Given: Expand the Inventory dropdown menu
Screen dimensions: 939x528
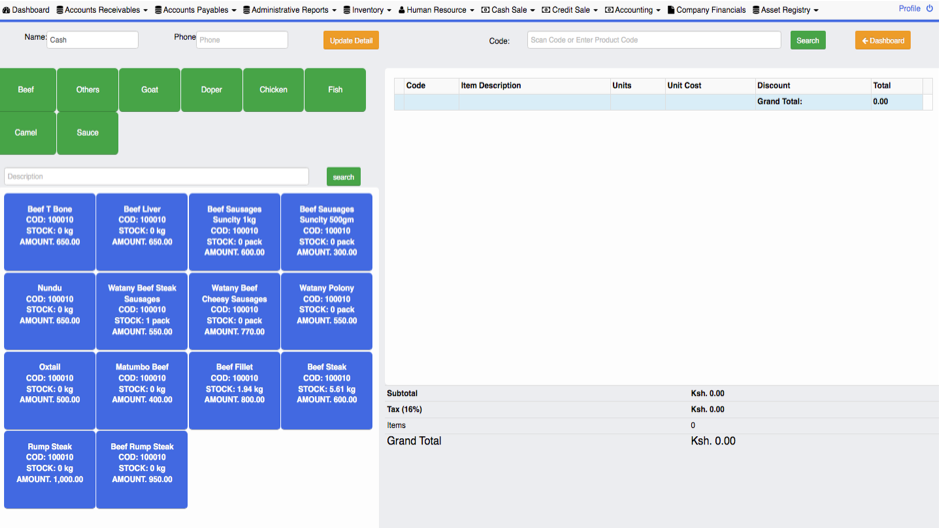Looking at the screenshot, I should click(367, 10).
